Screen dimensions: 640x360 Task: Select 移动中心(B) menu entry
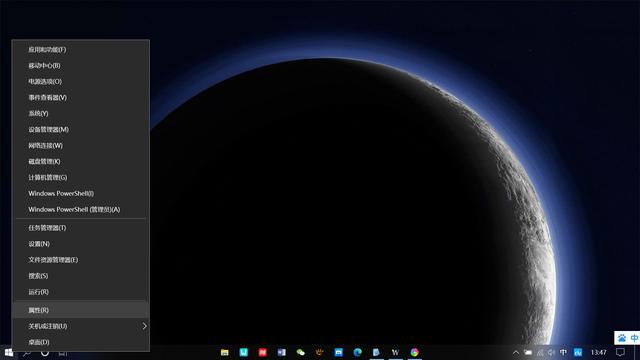(80, 66)
